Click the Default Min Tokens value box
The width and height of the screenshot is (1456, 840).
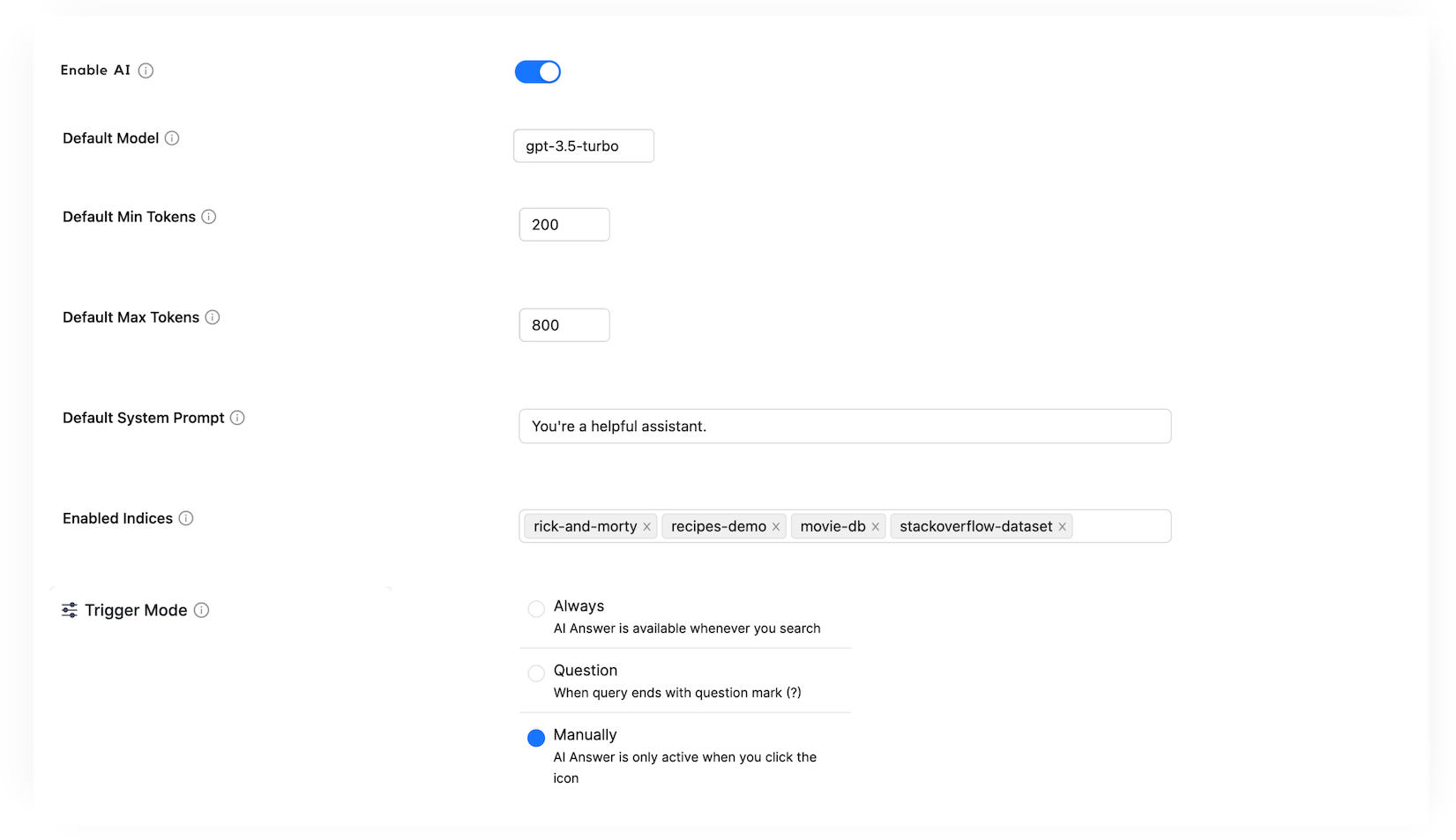click(x=564, y=224)
